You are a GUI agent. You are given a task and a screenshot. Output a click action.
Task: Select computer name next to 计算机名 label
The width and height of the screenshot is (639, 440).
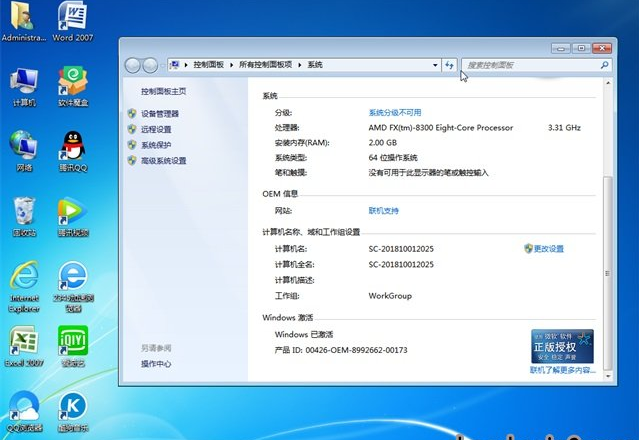pyautogui.click(x=401, y=249)
